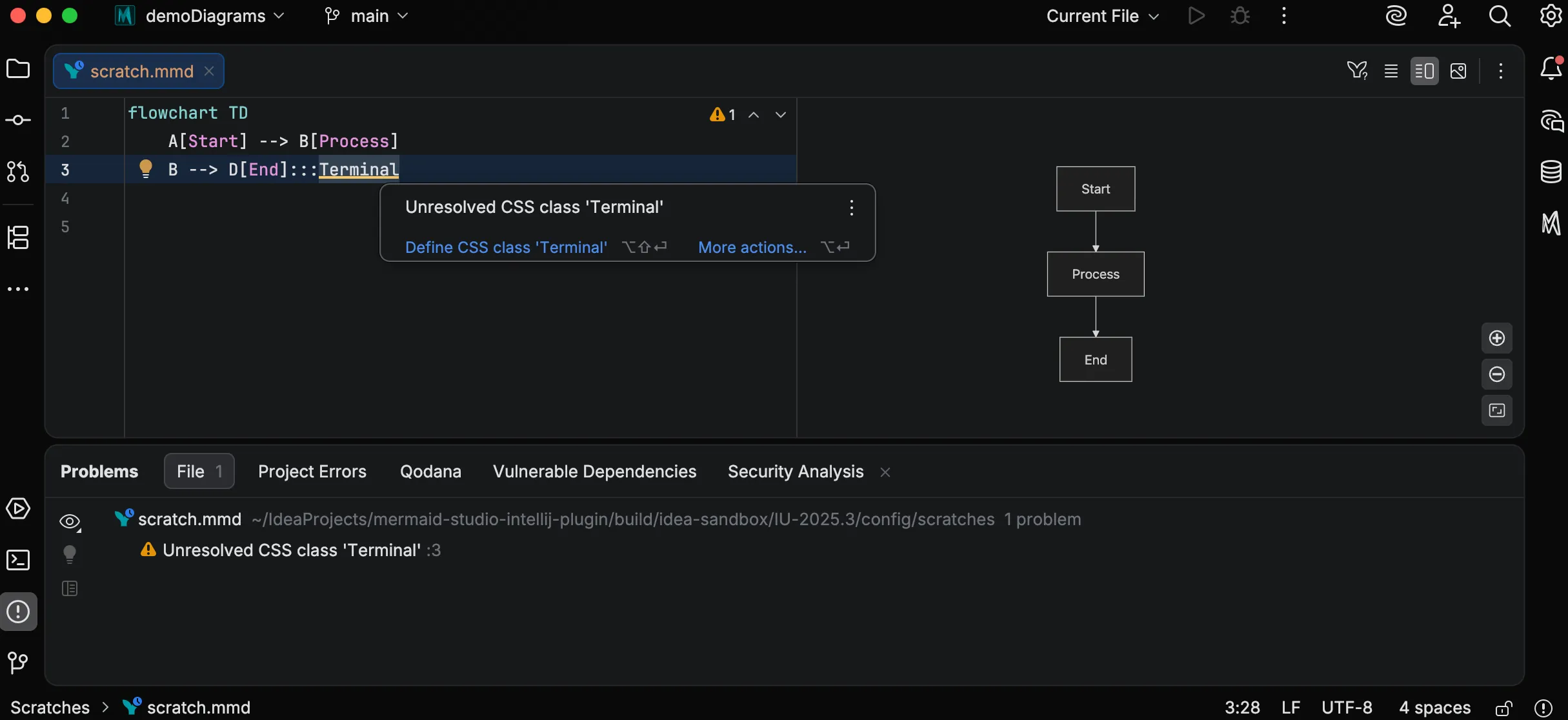This screenshot has width=1568, height=720.
Task: Click the diagram zoom out button
Action: [x=1496, y=374]
